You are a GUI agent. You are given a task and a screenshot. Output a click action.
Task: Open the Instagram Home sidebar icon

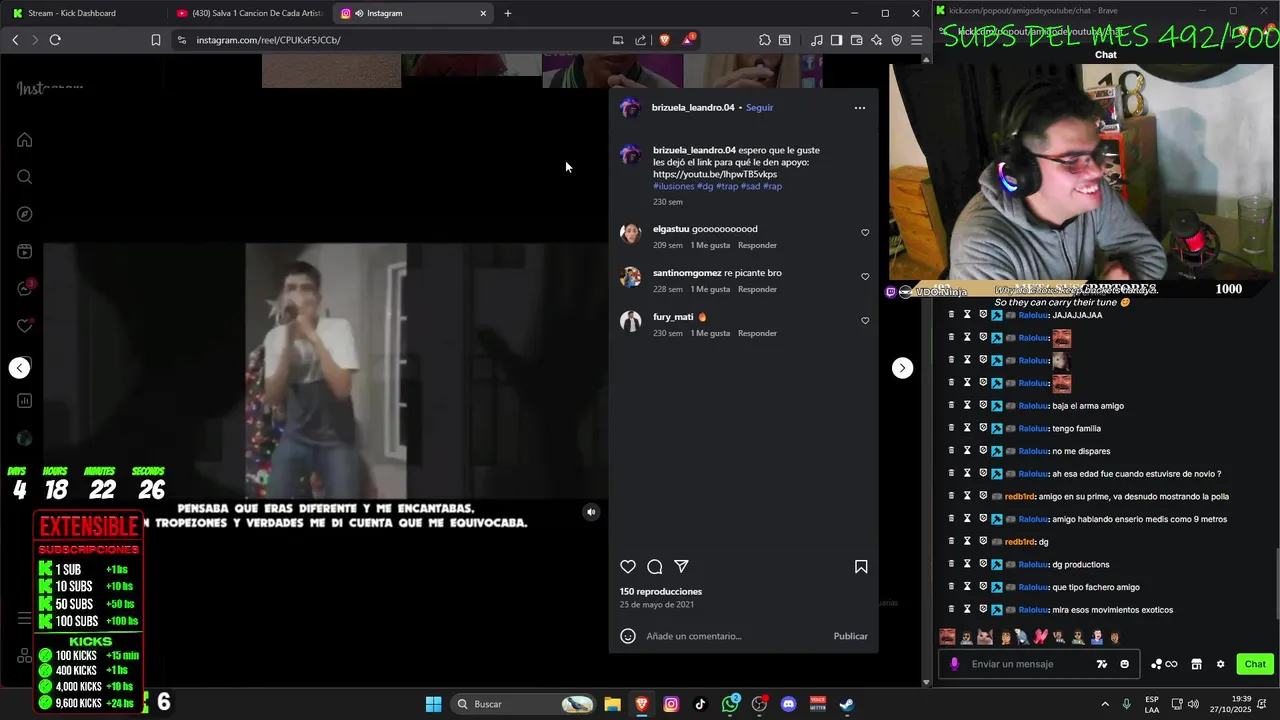coord(25,140)
